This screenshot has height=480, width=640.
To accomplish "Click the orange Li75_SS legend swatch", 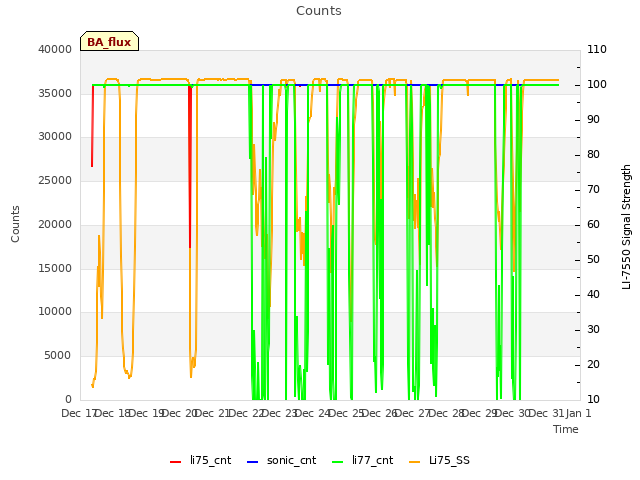I will tap(415, 462).
